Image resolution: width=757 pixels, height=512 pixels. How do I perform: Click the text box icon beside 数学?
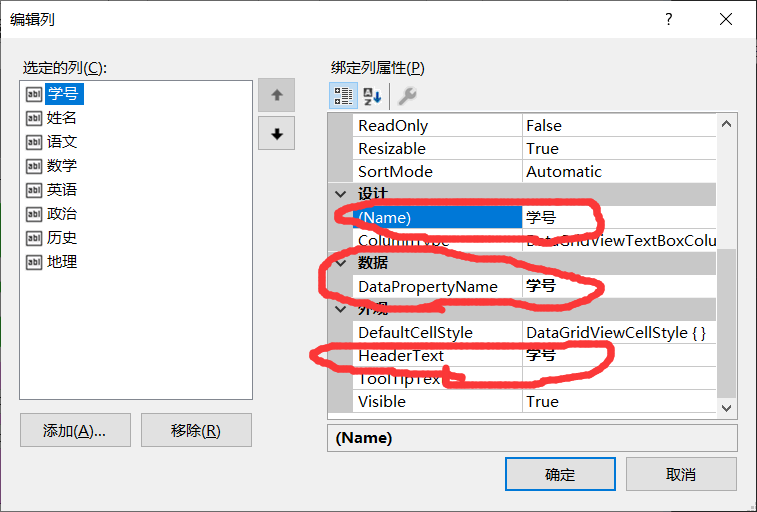click(x=34, y=166)
